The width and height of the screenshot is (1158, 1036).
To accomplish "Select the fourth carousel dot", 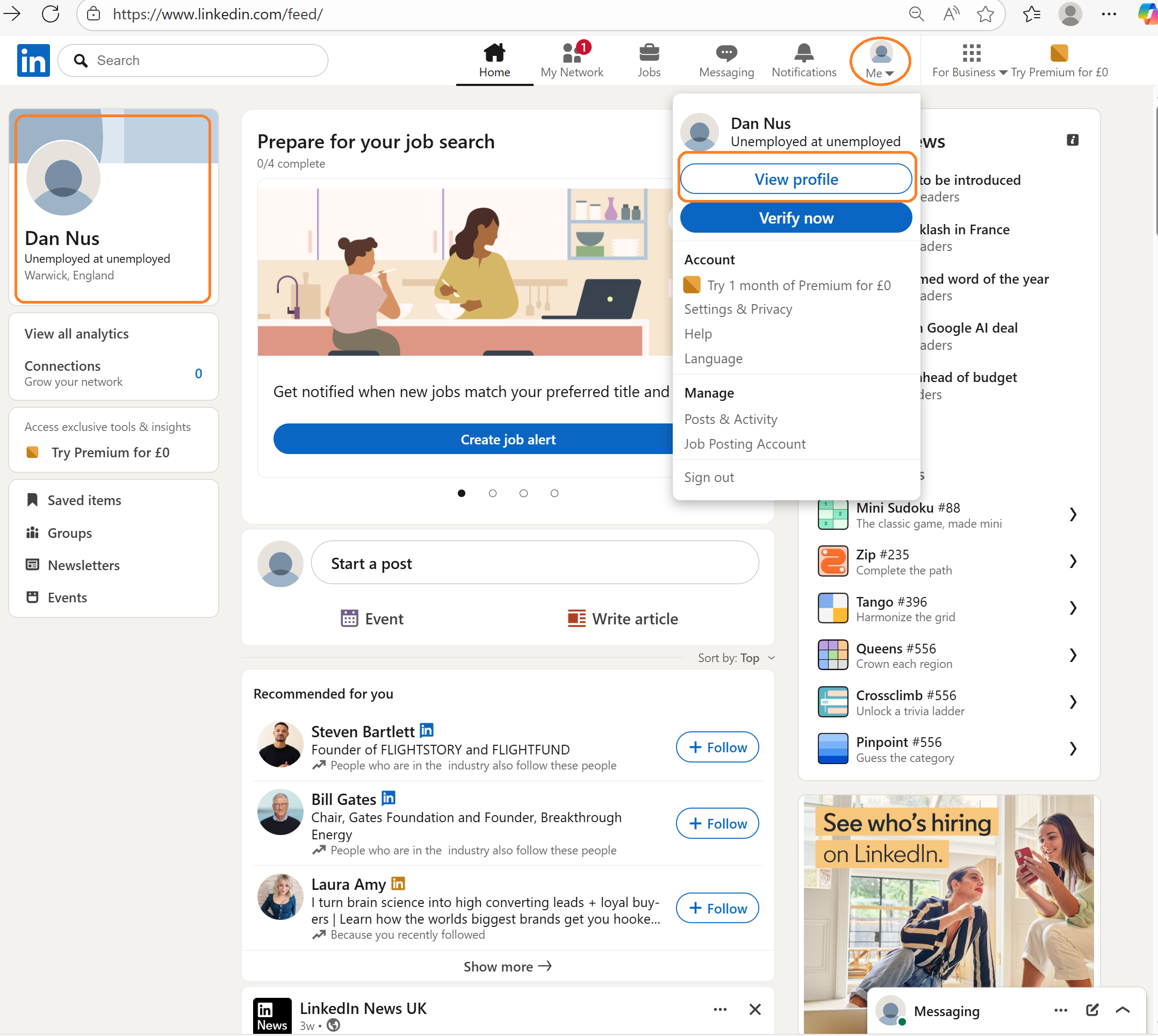I will point(555,493).
